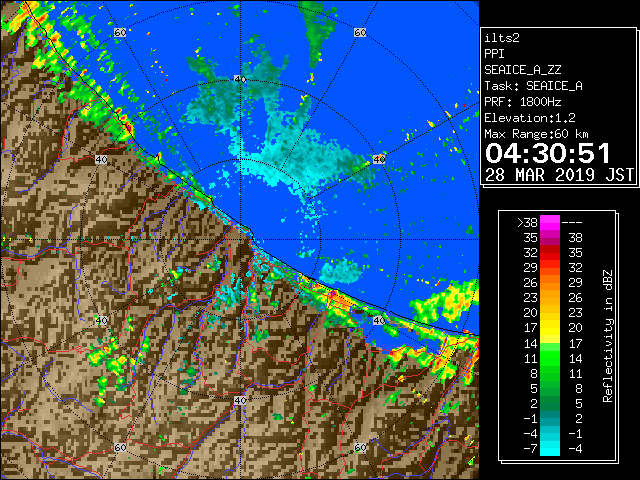This screenshot has height=480, width=640.
Task: Click the radar site name 'ilts2'
Action: 502,38
